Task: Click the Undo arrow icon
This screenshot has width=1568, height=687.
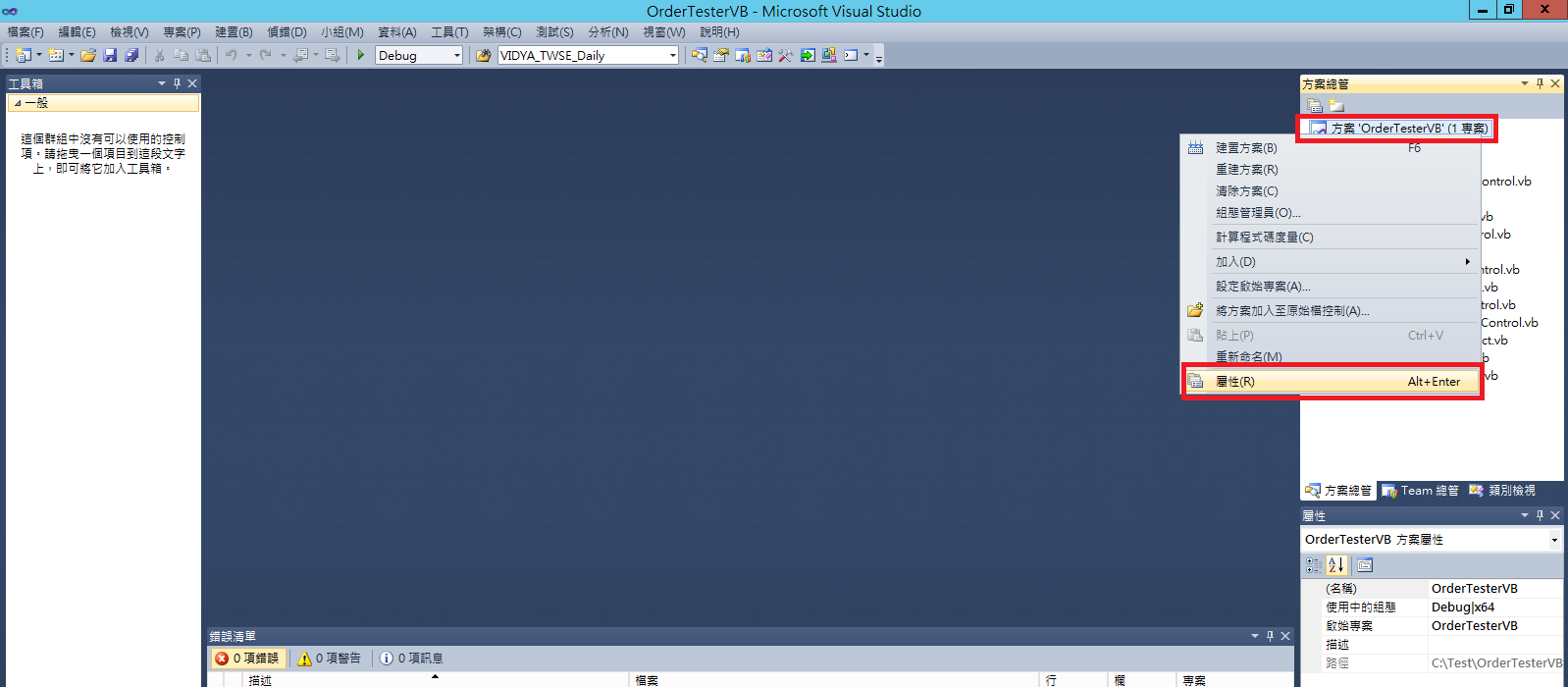Action: click(232, 55)
